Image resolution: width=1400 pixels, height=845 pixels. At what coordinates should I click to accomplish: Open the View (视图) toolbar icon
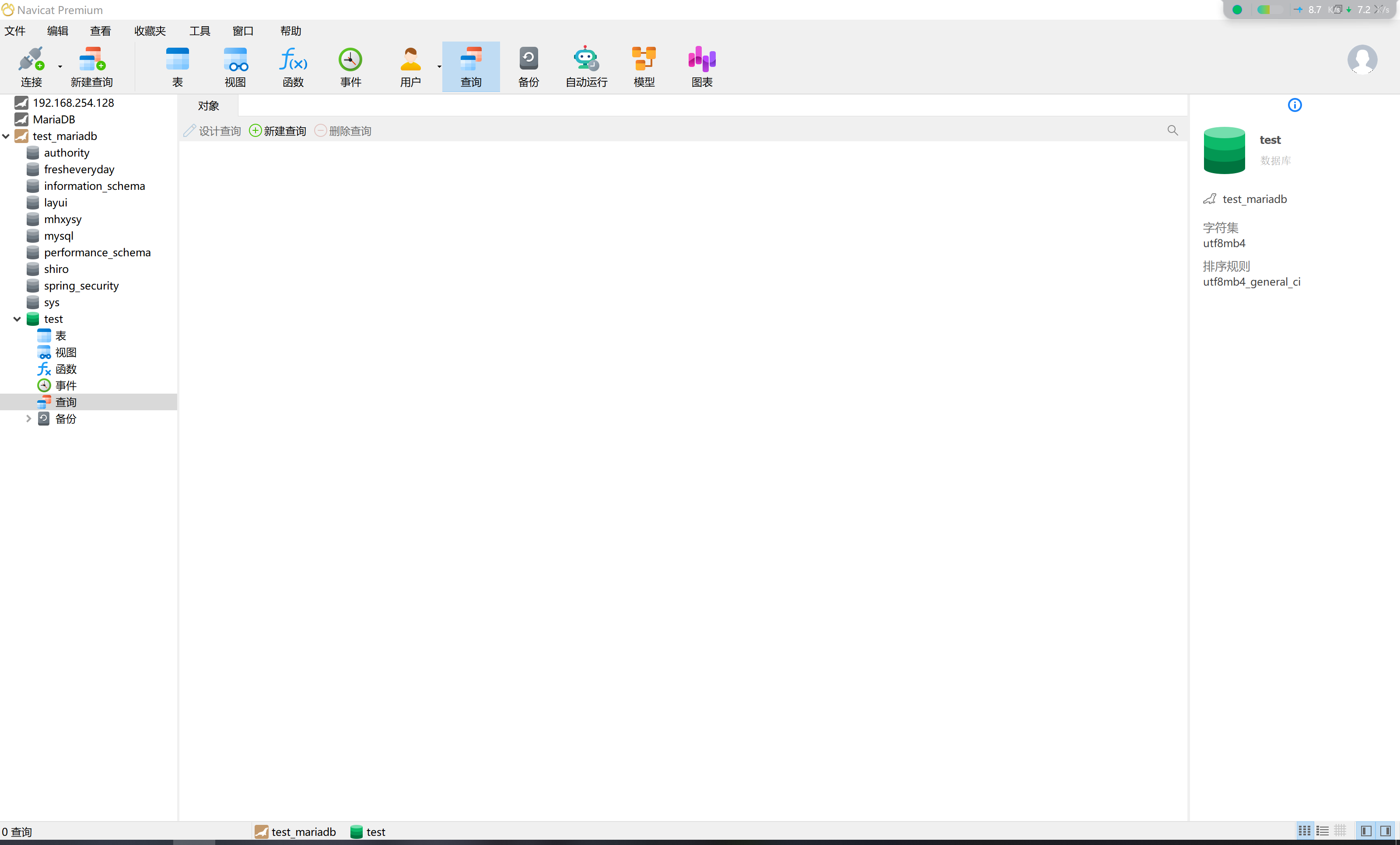235,66
